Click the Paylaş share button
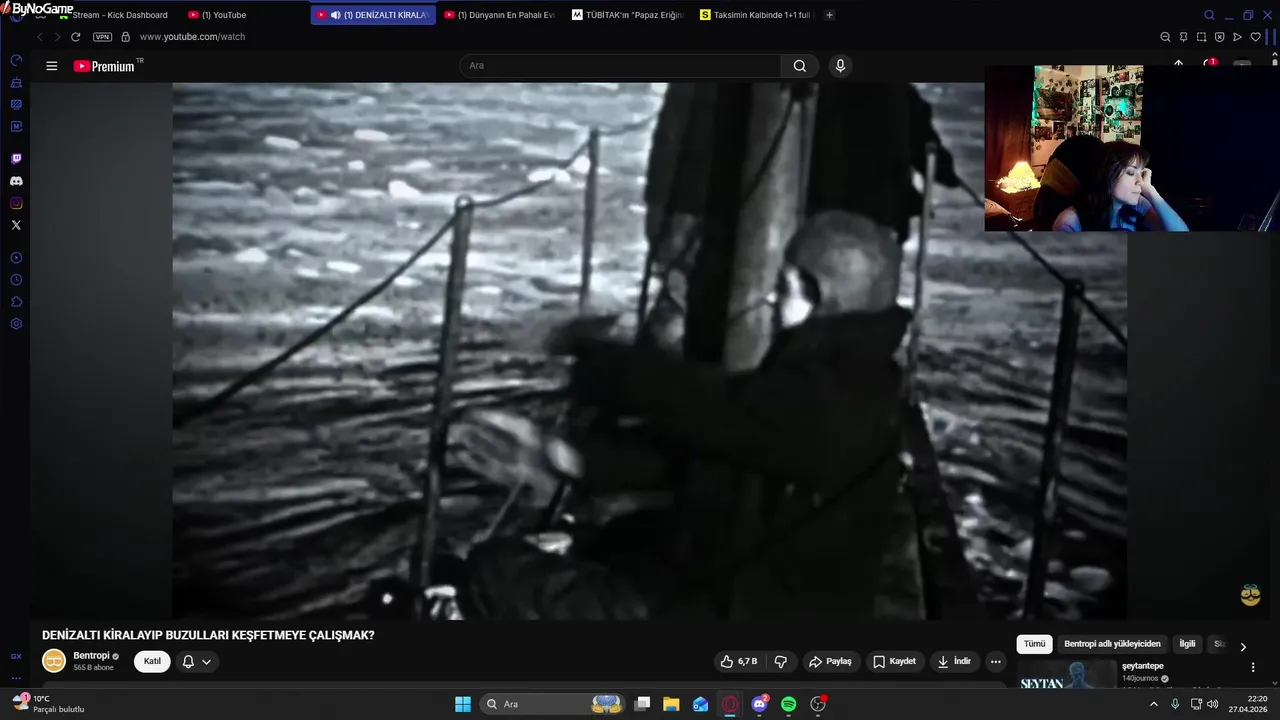The height and width of the screenshot is (720, 1280). coord(830,661)
